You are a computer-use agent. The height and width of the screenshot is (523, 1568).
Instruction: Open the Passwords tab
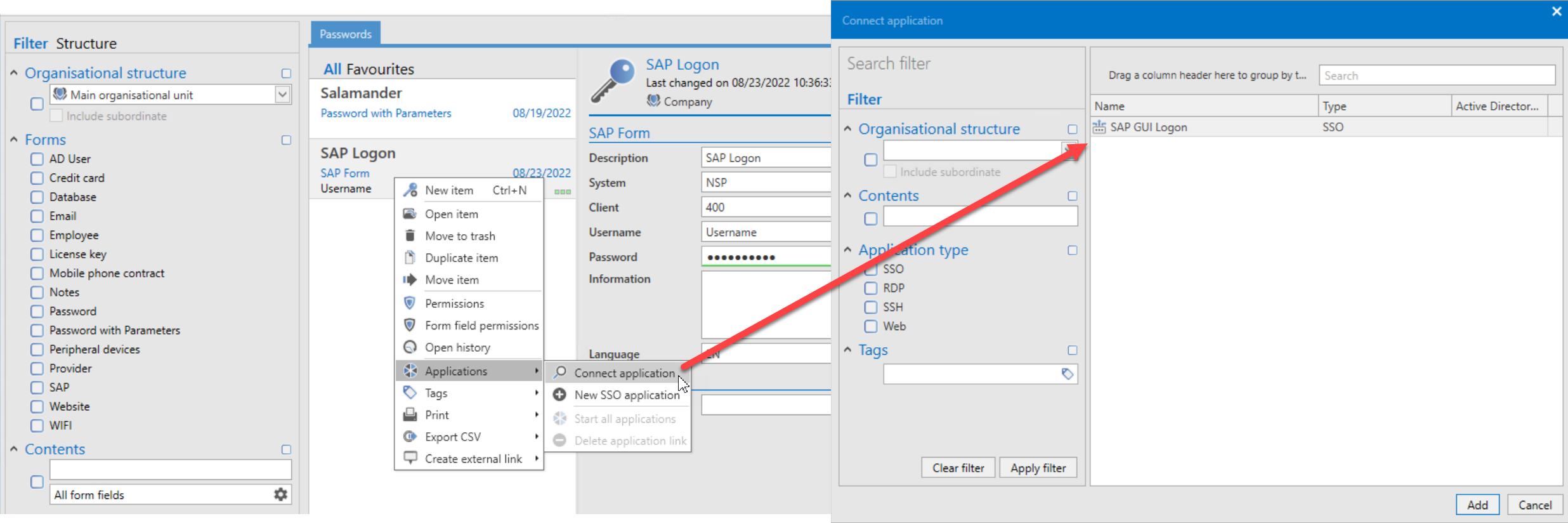point(346,34)
